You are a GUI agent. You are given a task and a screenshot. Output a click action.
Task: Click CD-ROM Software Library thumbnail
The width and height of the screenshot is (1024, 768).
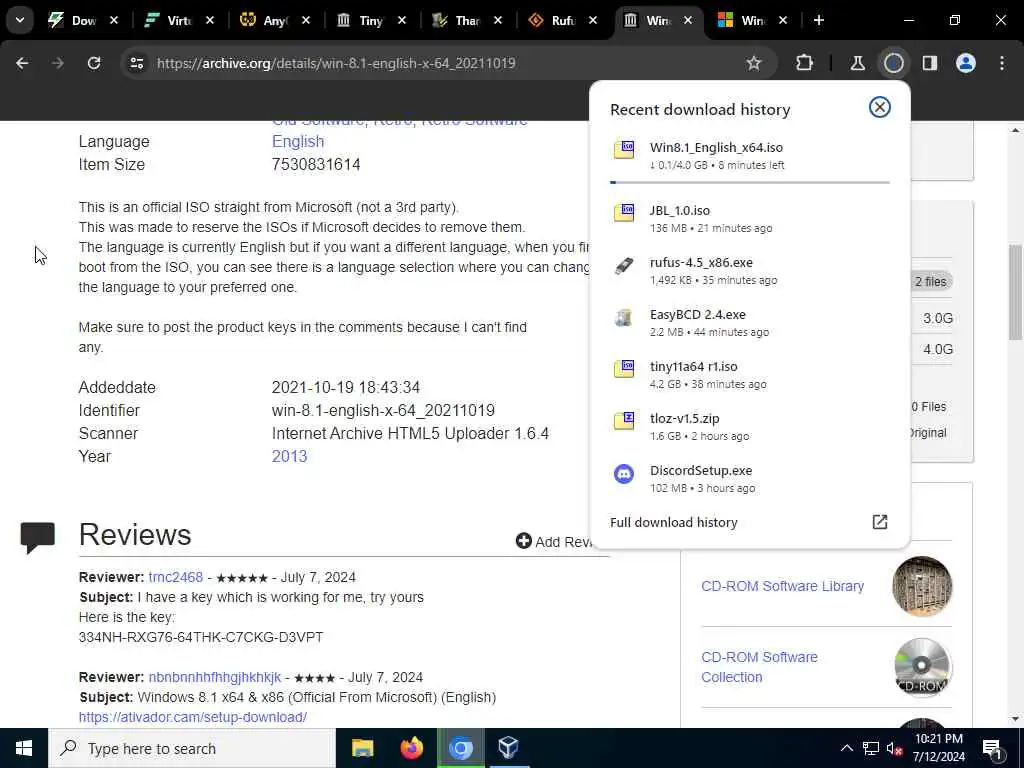coord(922,586)
